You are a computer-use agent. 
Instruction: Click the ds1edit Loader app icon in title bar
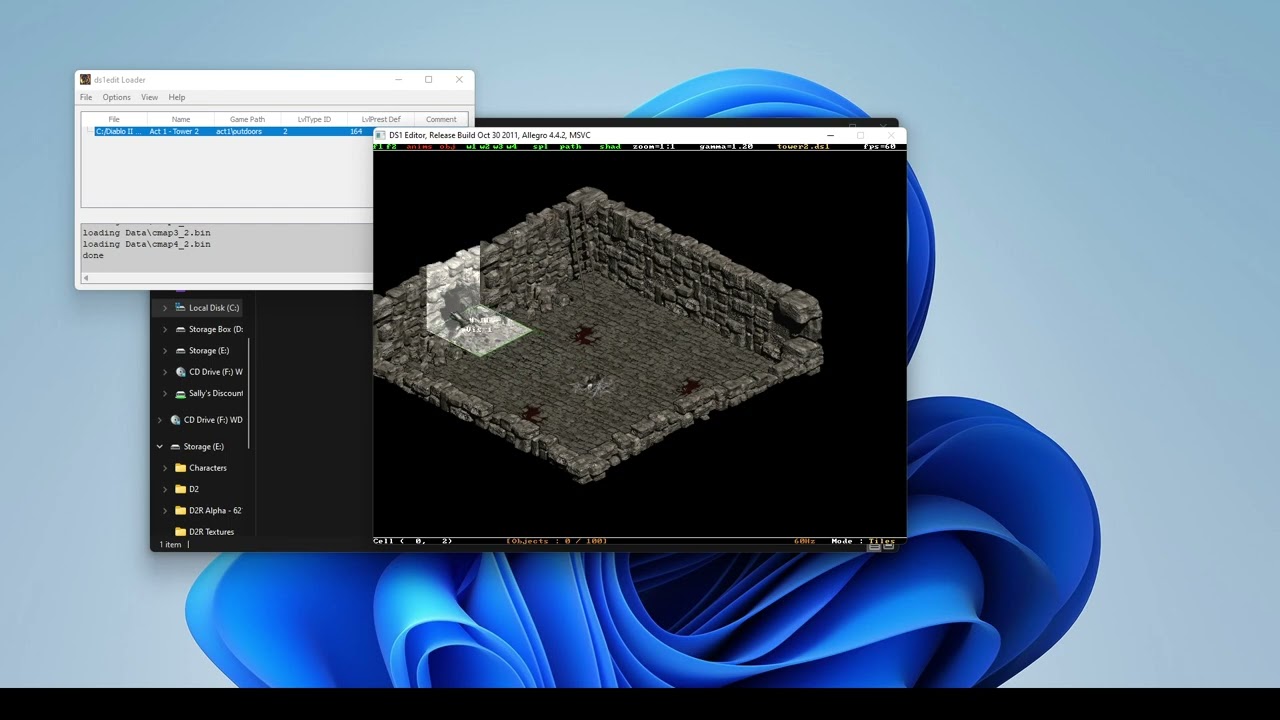(x=86, y=80)
